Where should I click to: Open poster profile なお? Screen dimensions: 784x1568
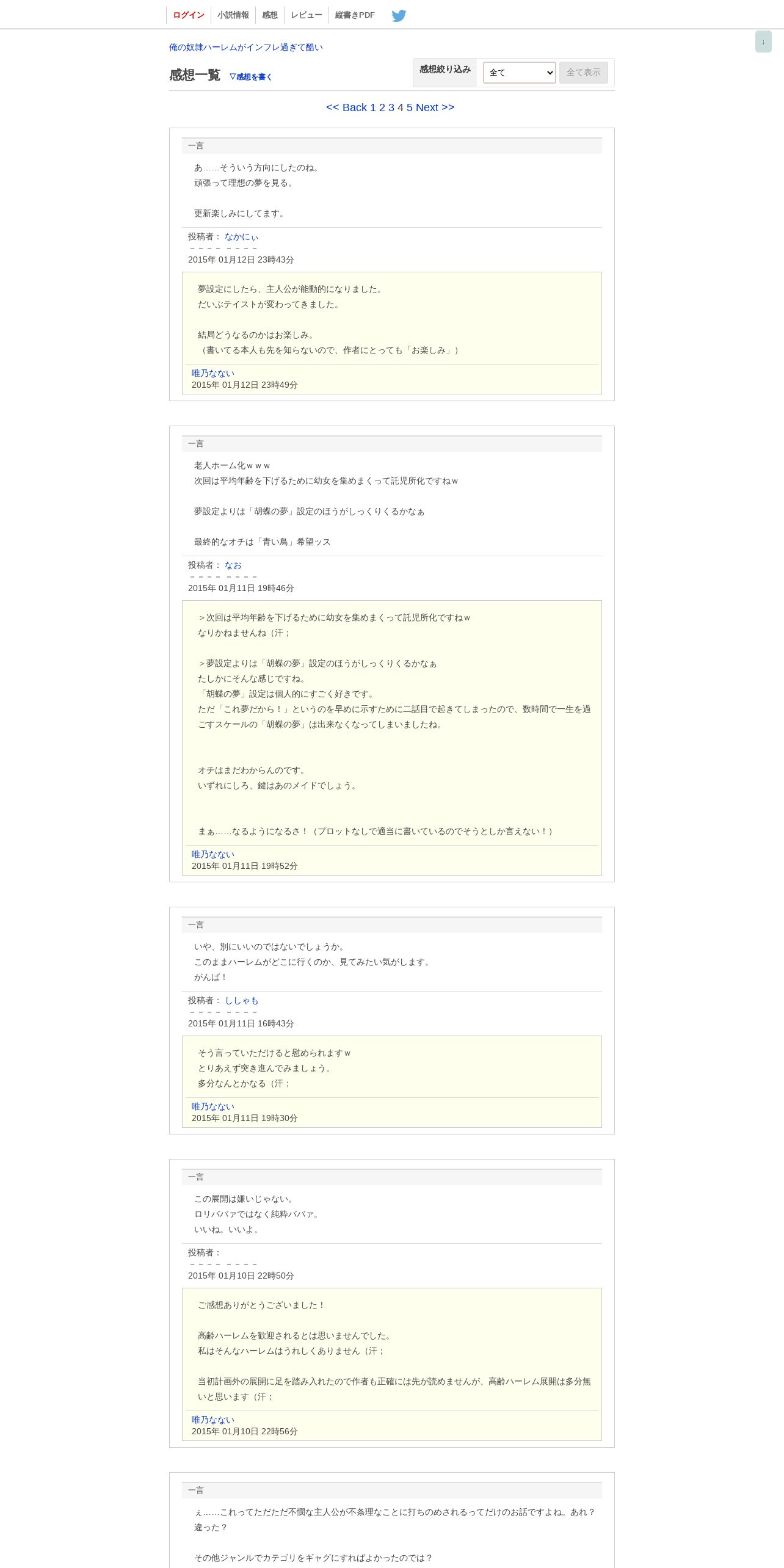(233, 565)
